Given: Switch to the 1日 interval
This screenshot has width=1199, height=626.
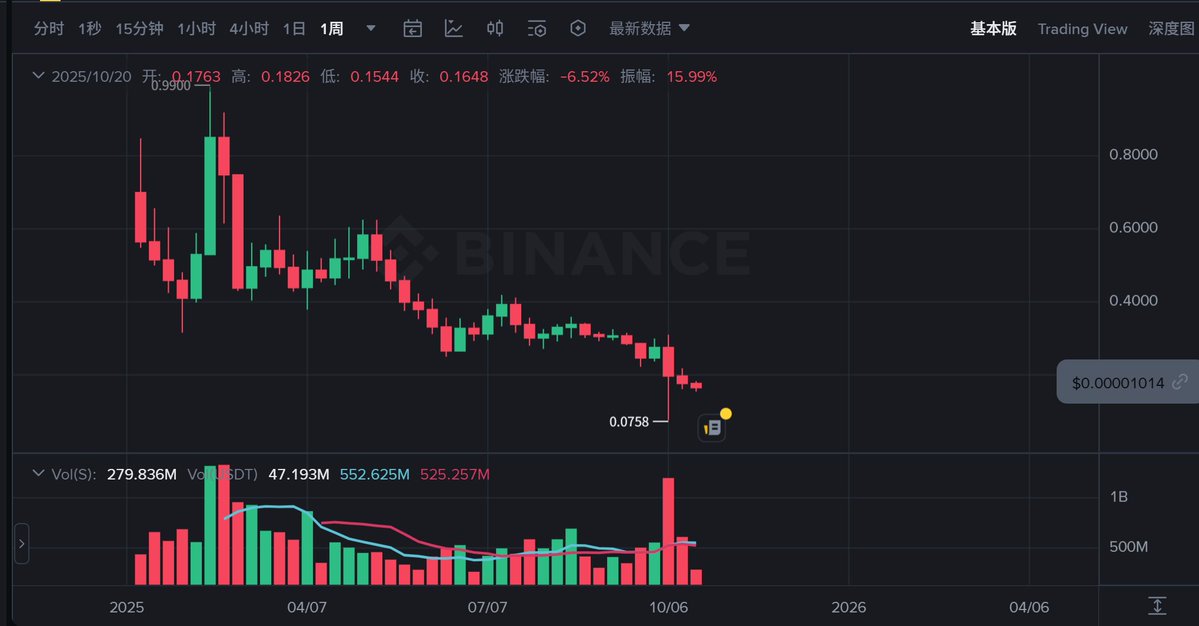Looking at the screenshot, I should (294, 29).
